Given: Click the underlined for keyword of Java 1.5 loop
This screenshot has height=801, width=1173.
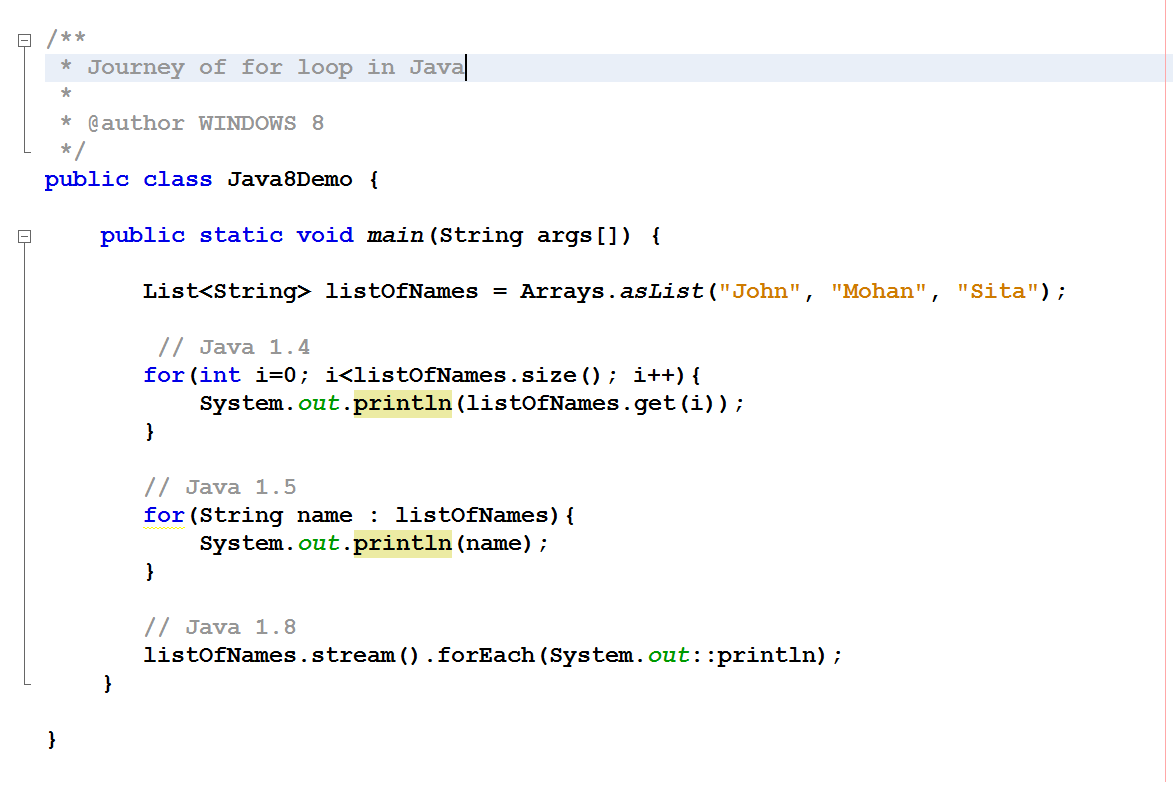Looking at the screenshot, I should click(x=163, y=515).
